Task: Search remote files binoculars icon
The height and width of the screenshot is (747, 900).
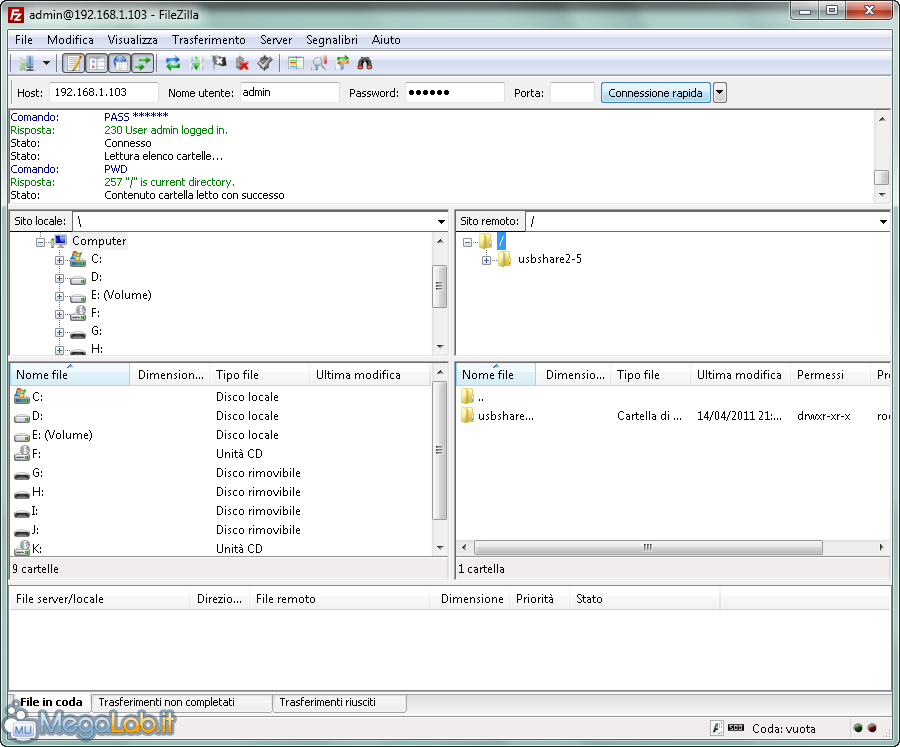Action: 365,63
